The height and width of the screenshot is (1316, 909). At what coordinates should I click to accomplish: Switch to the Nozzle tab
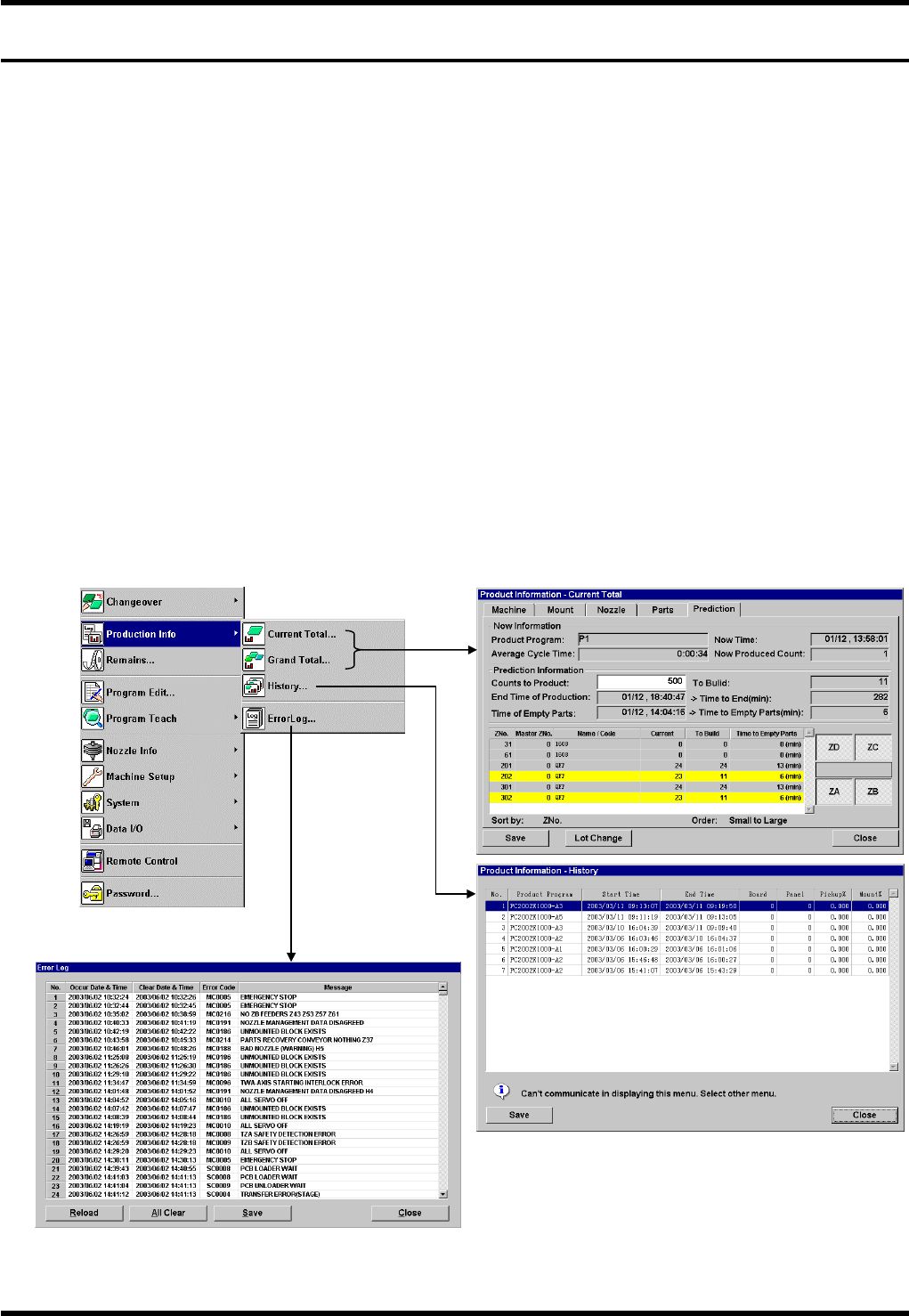click(x=611, y=610)
